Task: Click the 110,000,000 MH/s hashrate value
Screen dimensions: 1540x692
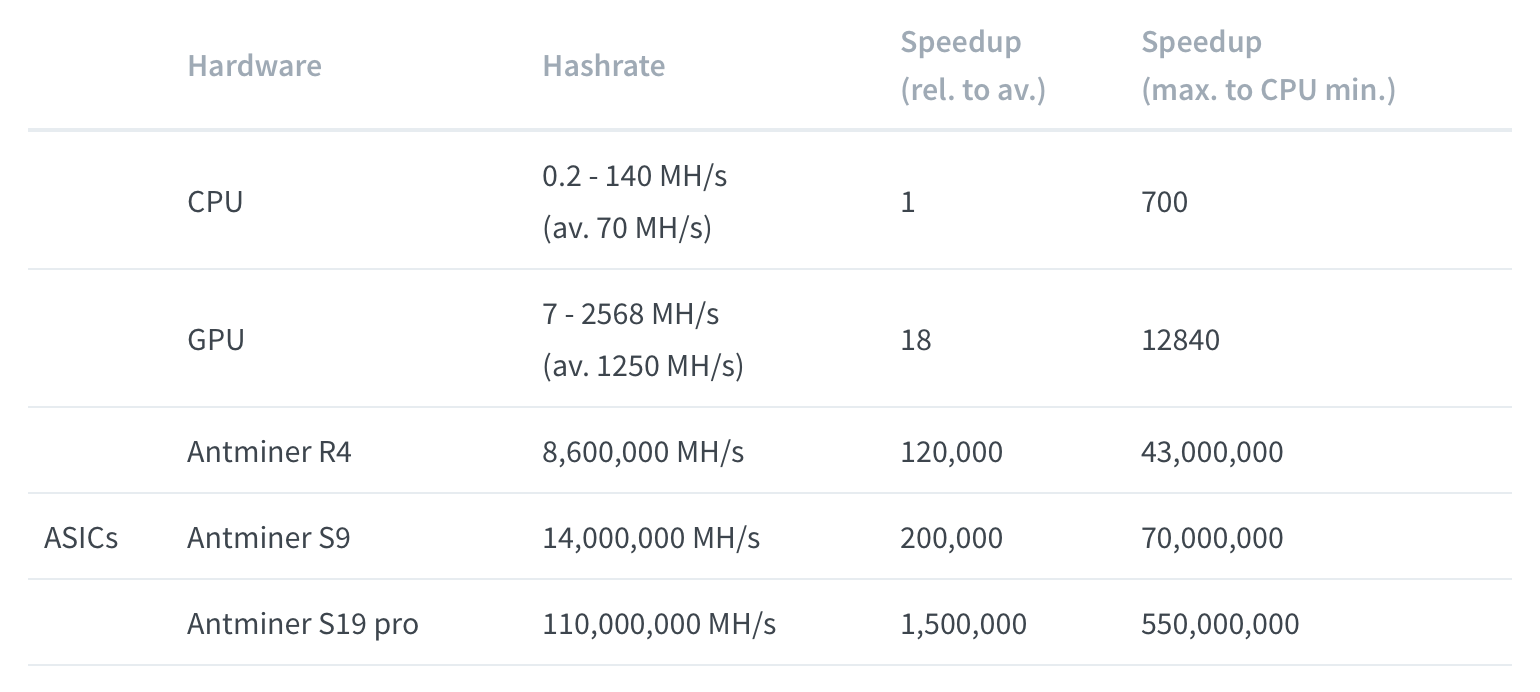Action: [x=659, y=624]
